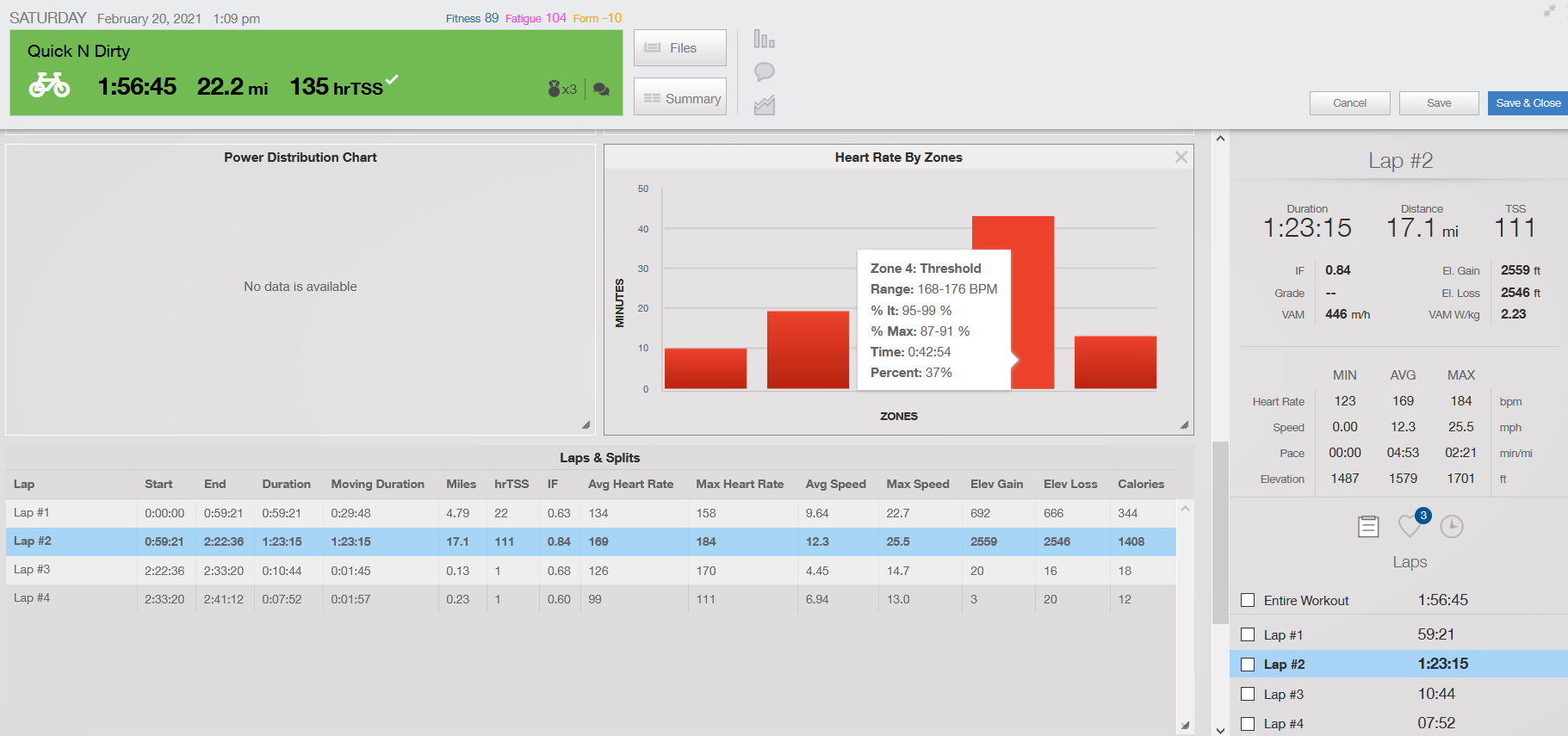Click Fitness 89 value in header
This screenshot has height=736, width=1568.
pyautogui.click(x=472, y=18)
